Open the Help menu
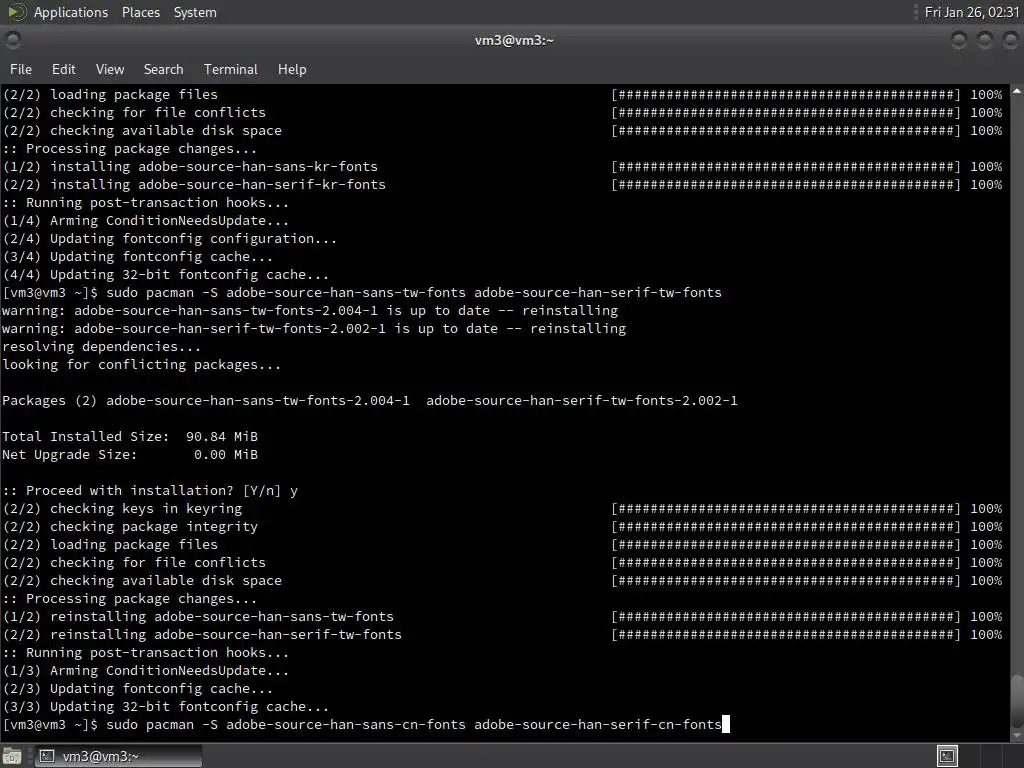This screenshot has height=768, width=1024. (292, 69)
